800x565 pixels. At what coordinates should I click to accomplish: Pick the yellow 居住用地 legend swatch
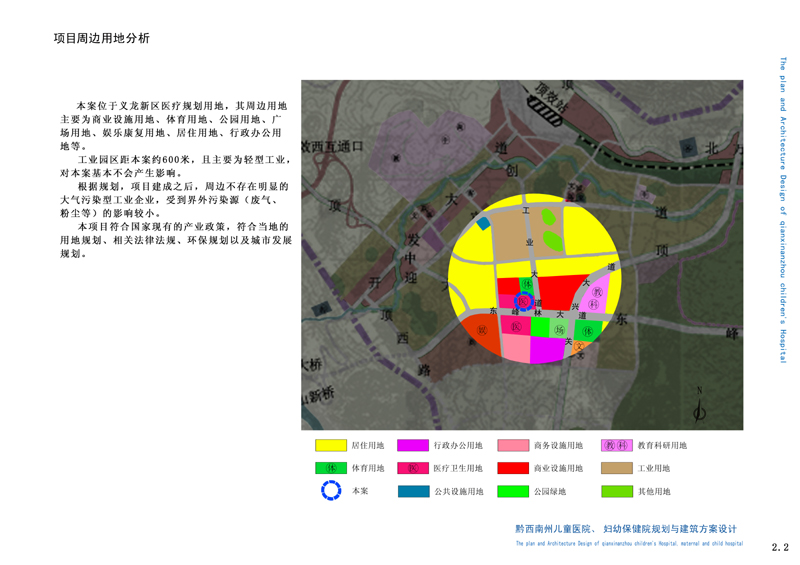(331, 445)
